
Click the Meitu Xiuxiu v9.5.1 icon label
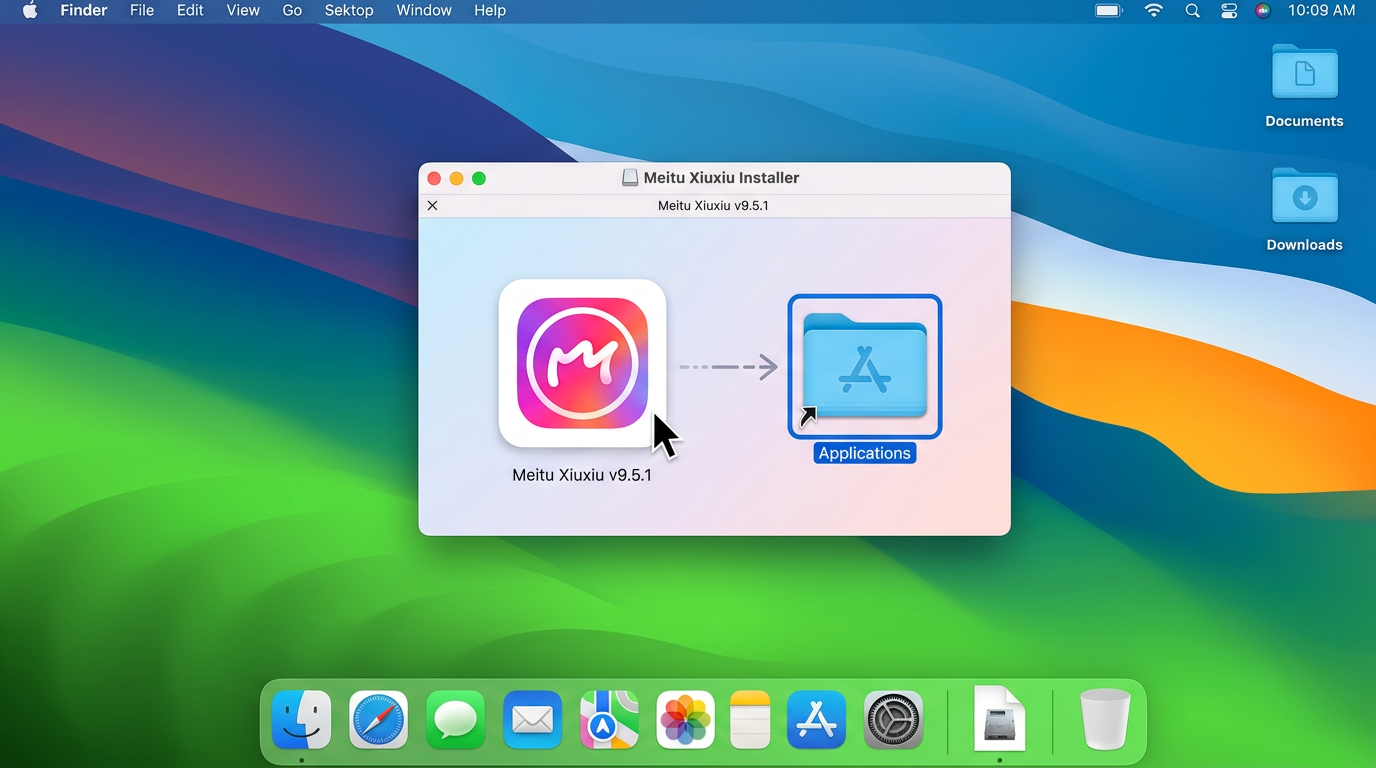tap(582, 475)
